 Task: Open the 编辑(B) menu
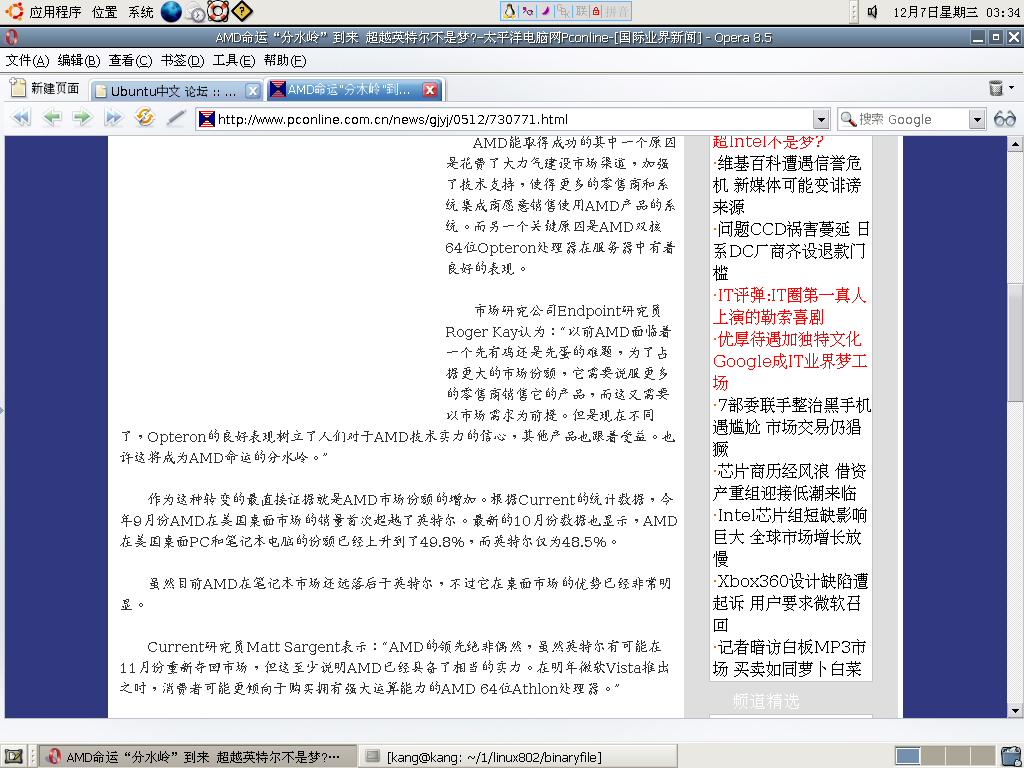click(78, 61)
